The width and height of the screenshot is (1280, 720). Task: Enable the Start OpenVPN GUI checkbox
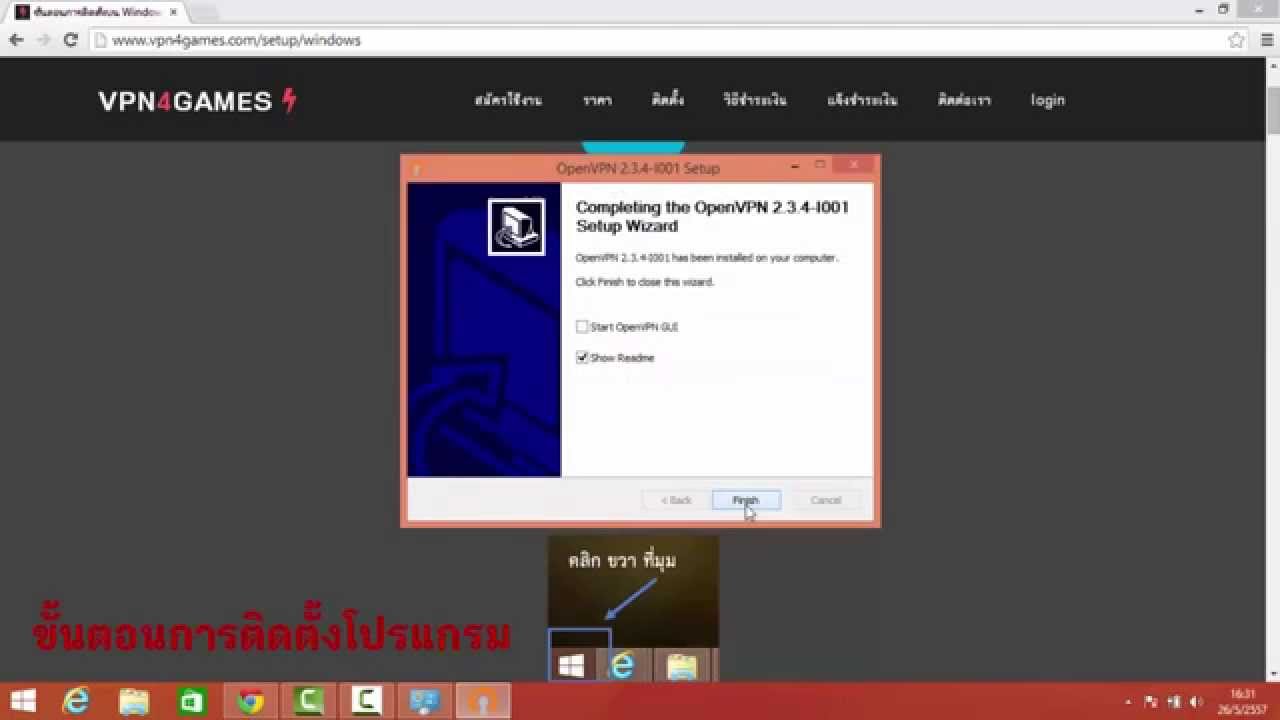[582, 327]
